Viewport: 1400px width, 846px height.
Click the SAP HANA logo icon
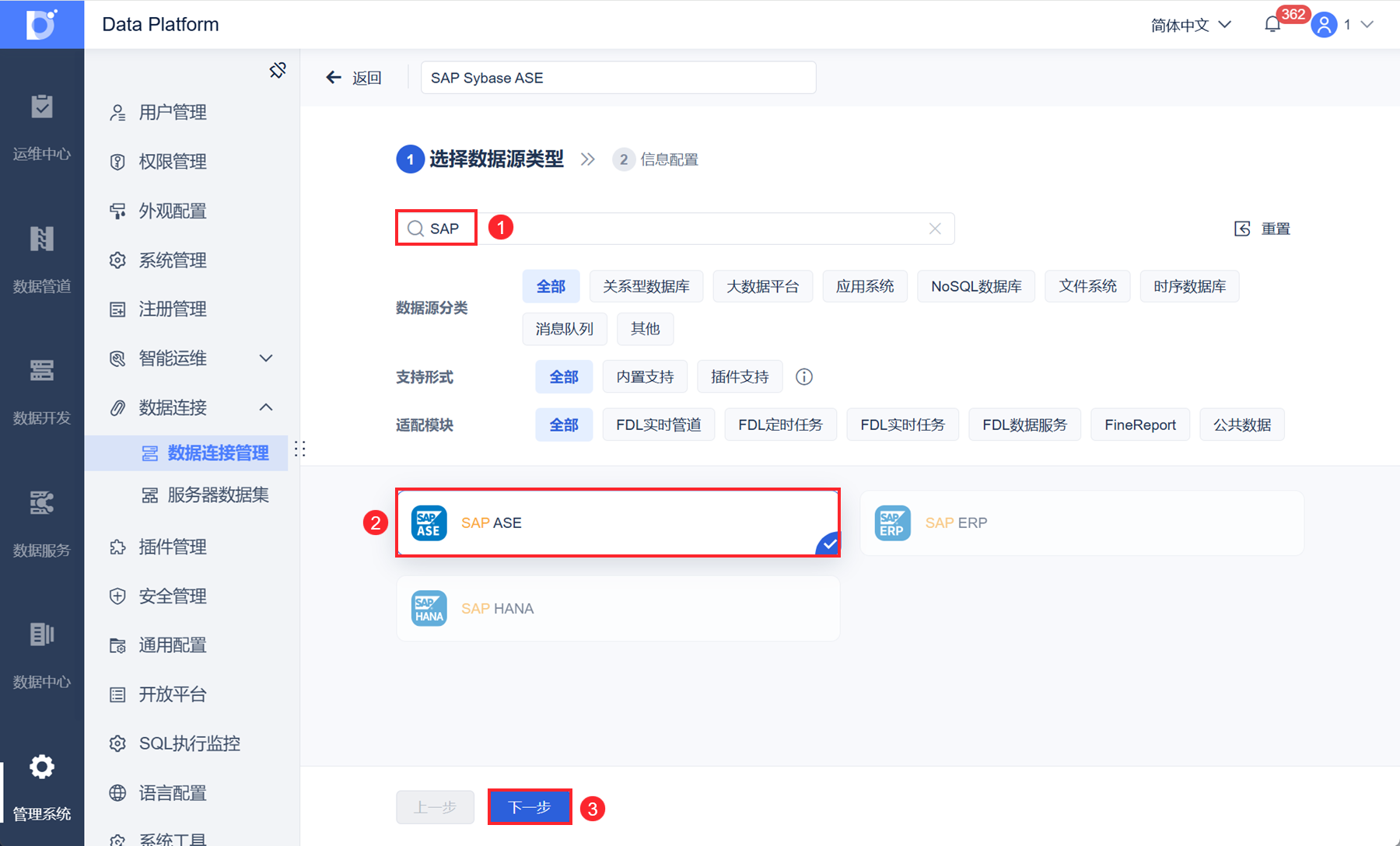429,608
